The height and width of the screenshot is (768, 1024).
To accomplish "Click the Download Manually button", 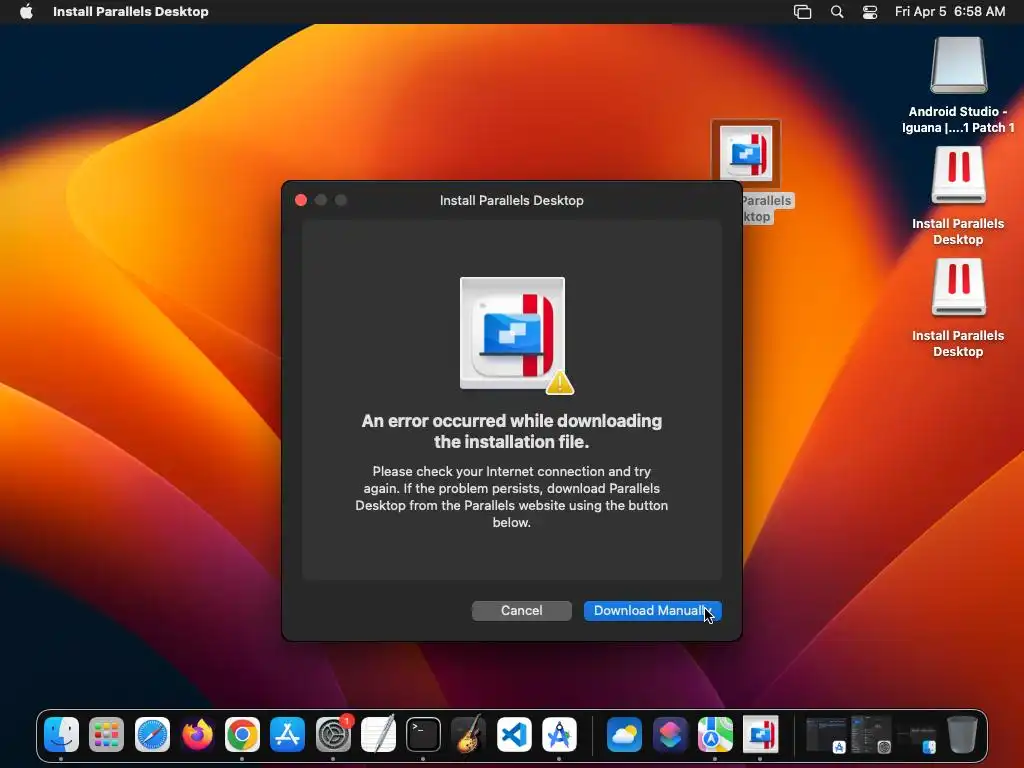I will [652, 611].
